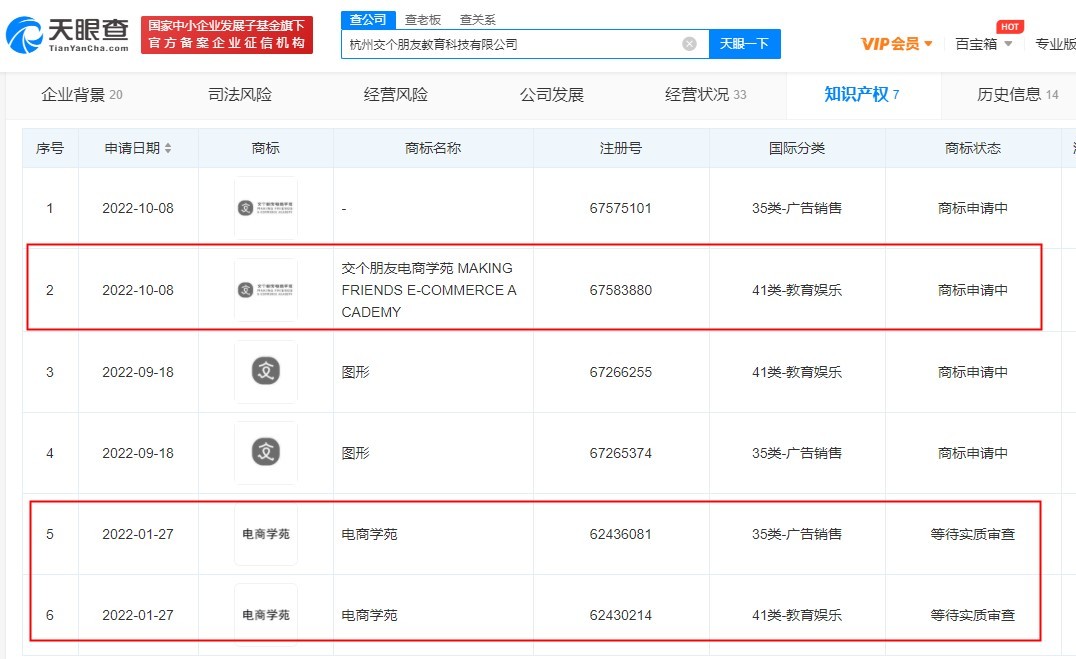Viewport: 1076px width, 659px height.
Task: Click 41类-教育娱乐 in row 67583880
Action: tap(797, 290)
